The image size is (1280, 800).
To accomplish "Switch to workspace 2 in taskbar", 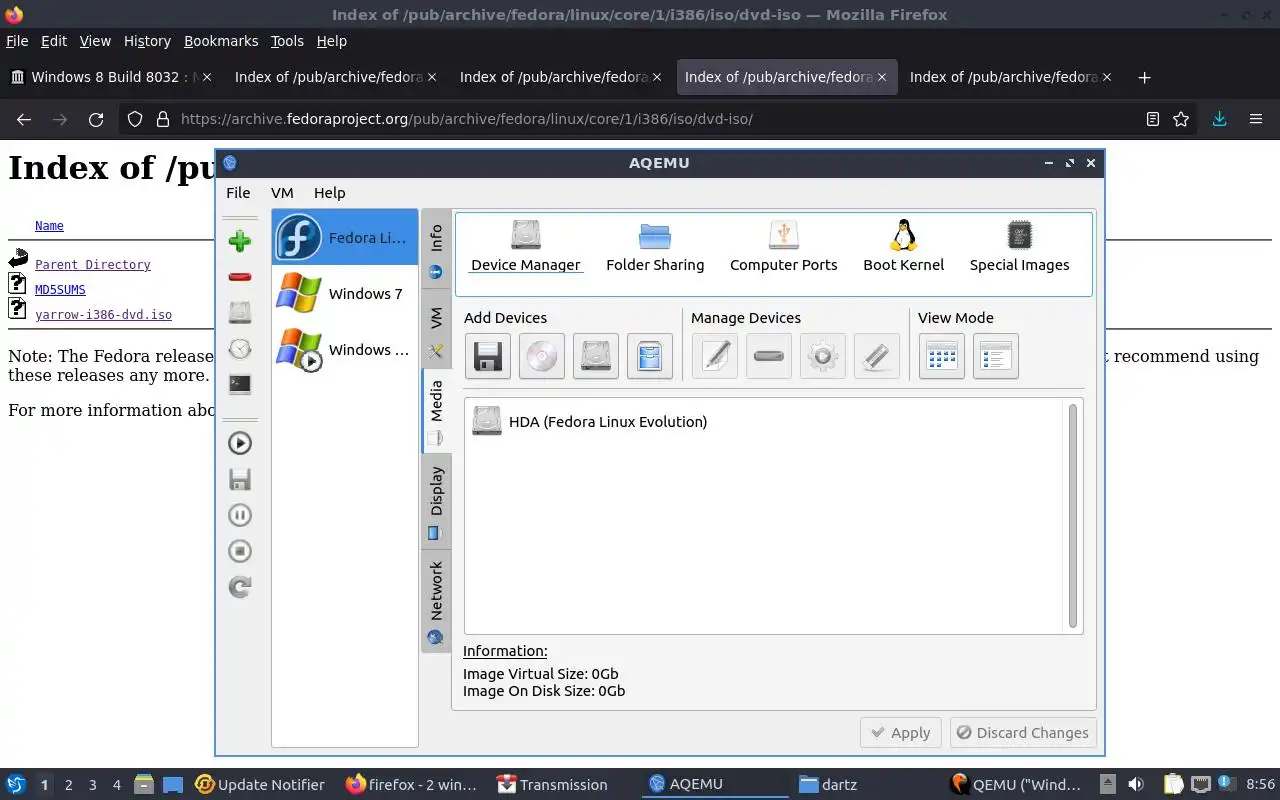I will pyautogui.click(x=68, y=785).
